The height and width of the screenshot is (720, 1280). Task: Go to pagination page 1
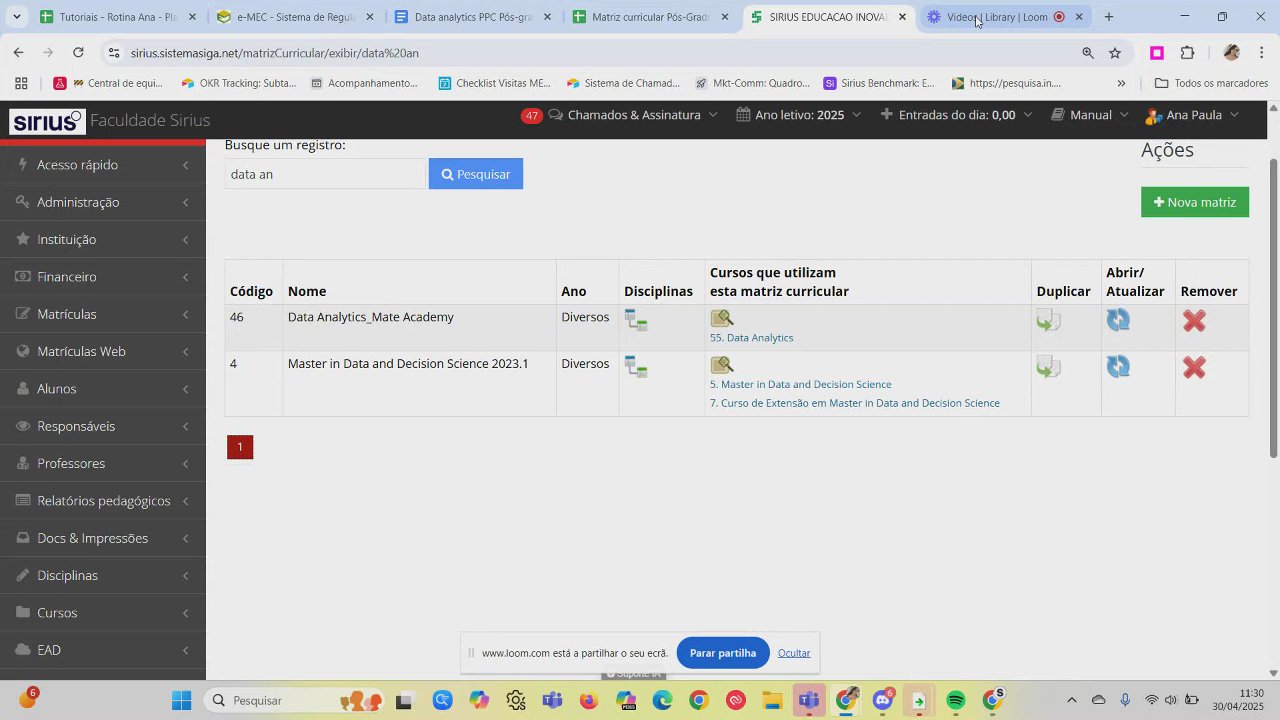pos(240,447)
